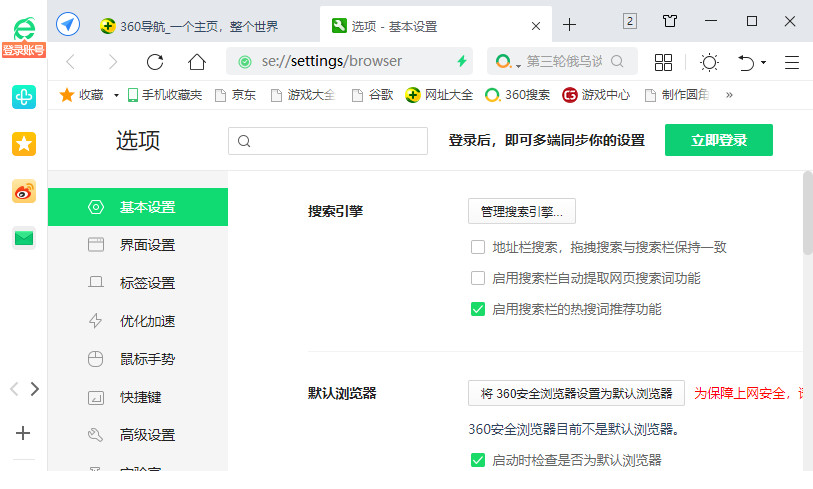Open the teal sidebar app icon
This screenshot has width=813, height=489.
[x=24, y=97]
